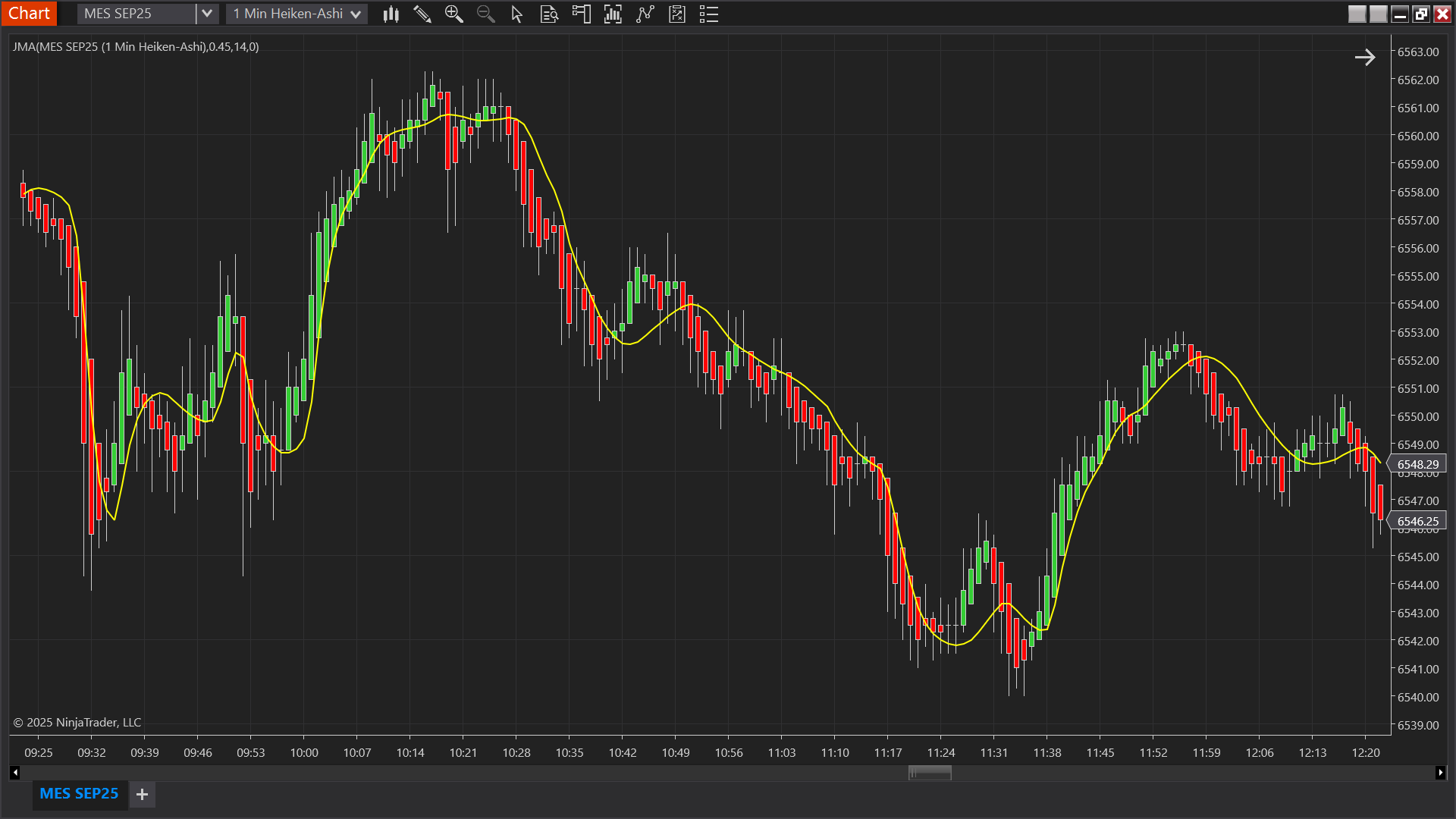The image size is (1456, 819).
Task: Select the MES SEP25 tab at bottom
Action: [x=79, y=794]
